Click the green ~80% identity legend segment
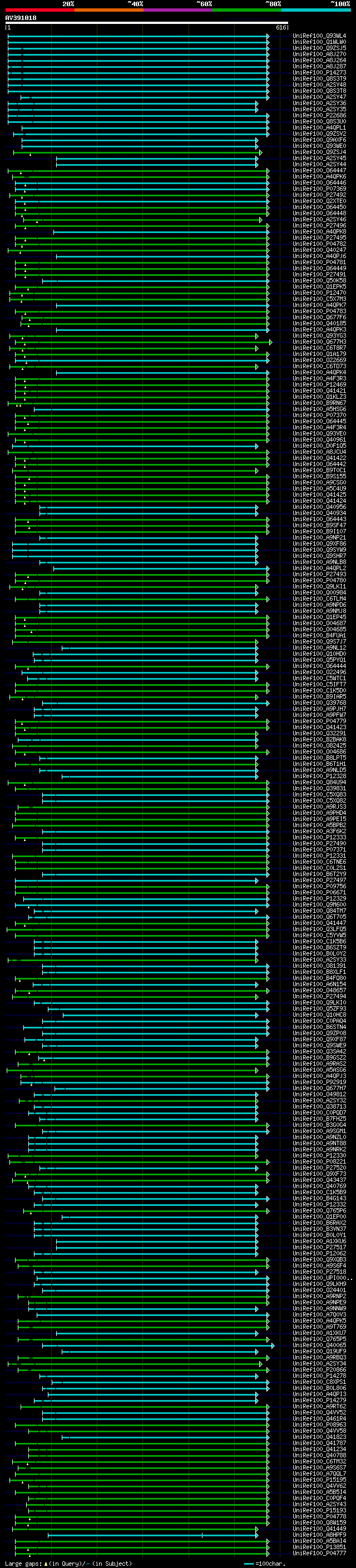This screenshot has width=356, height=1568. pyautogui.click(x=246, y=10)
